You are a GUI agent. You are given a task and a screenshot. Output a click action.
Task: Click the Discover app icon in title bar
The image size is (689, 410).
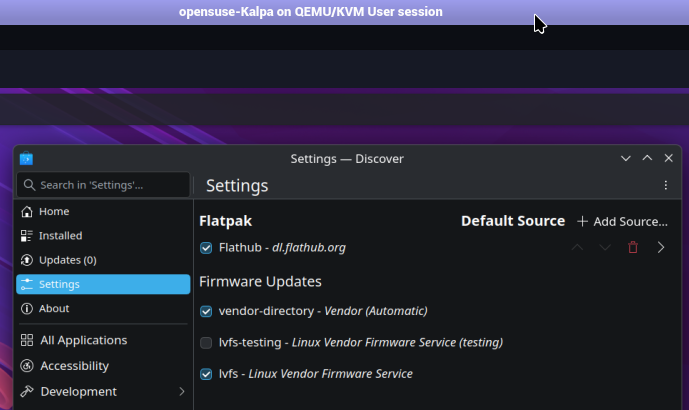coord(26,158)
